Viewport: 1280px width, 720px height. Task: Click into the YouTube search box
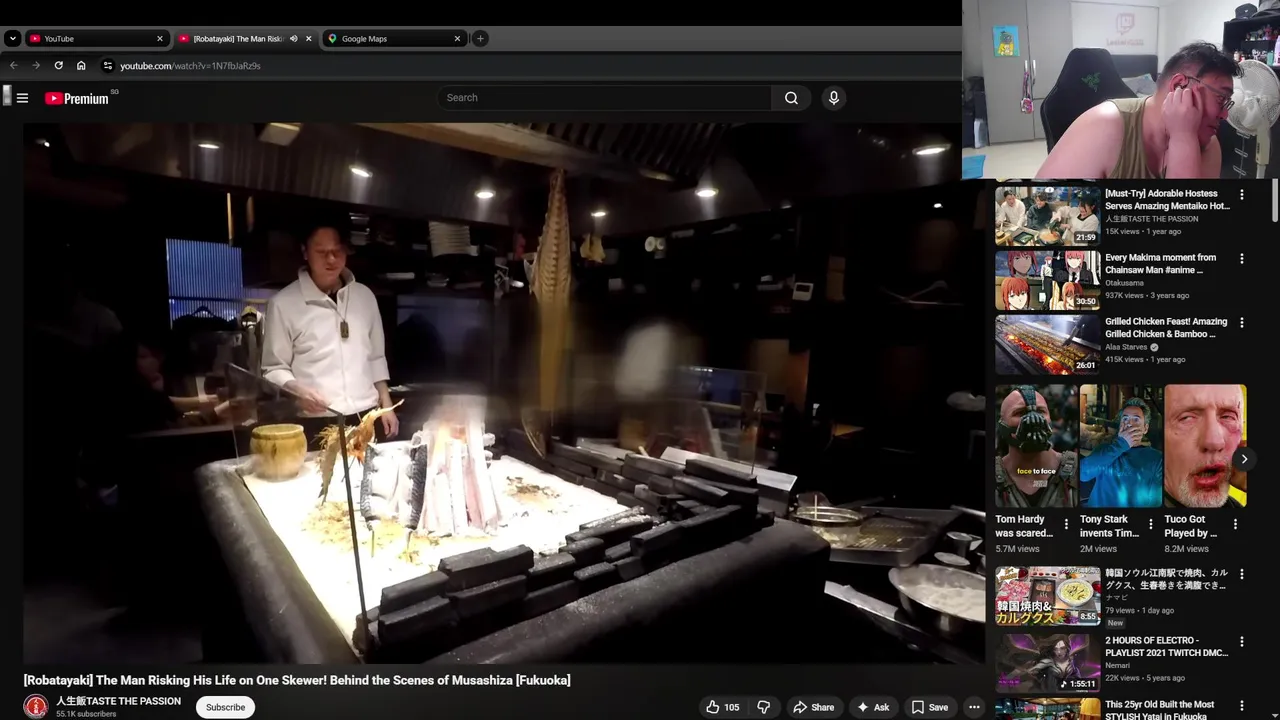(x=603, y=98)
